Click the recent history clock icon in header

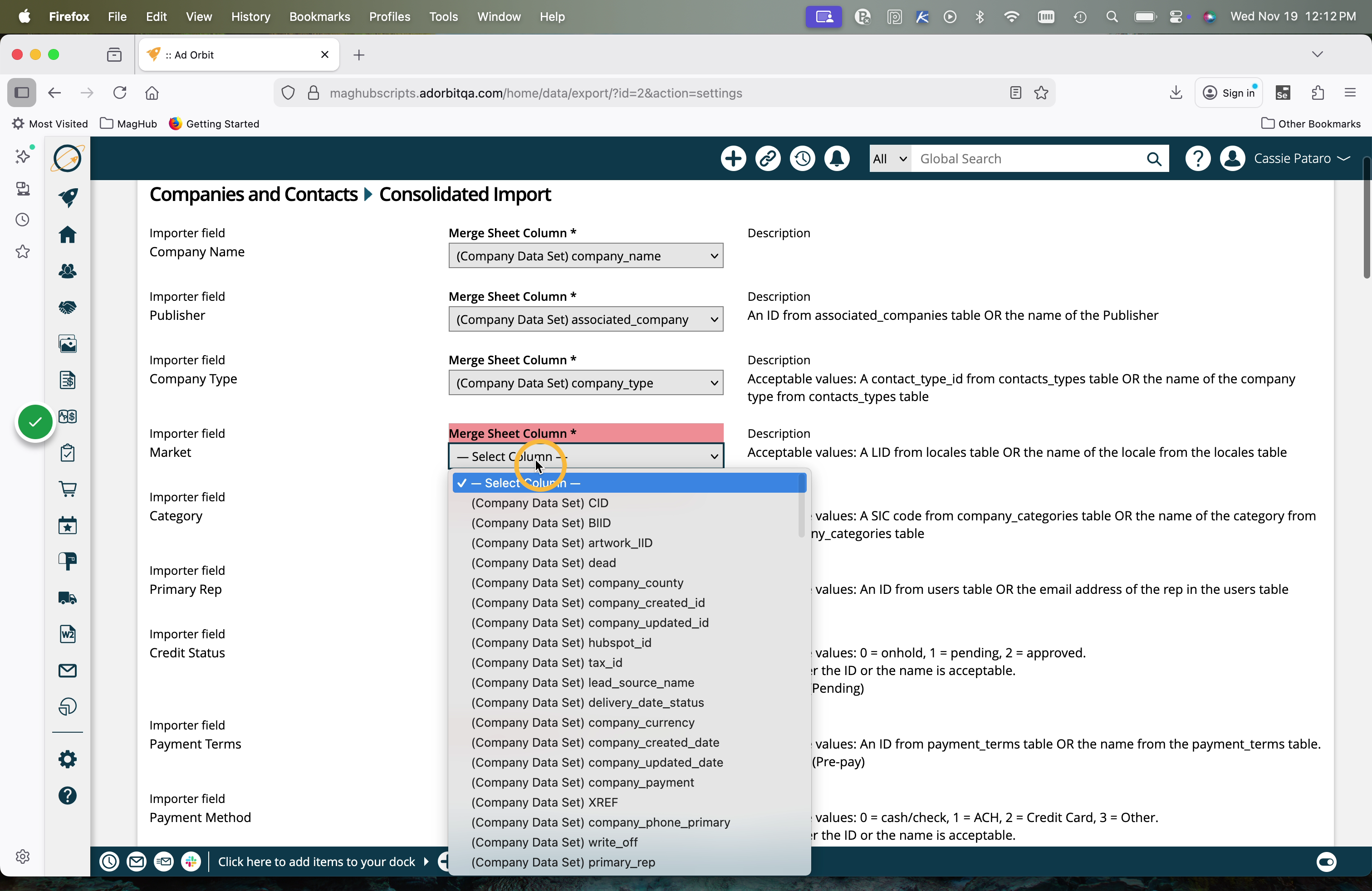[x=802, y=158]
